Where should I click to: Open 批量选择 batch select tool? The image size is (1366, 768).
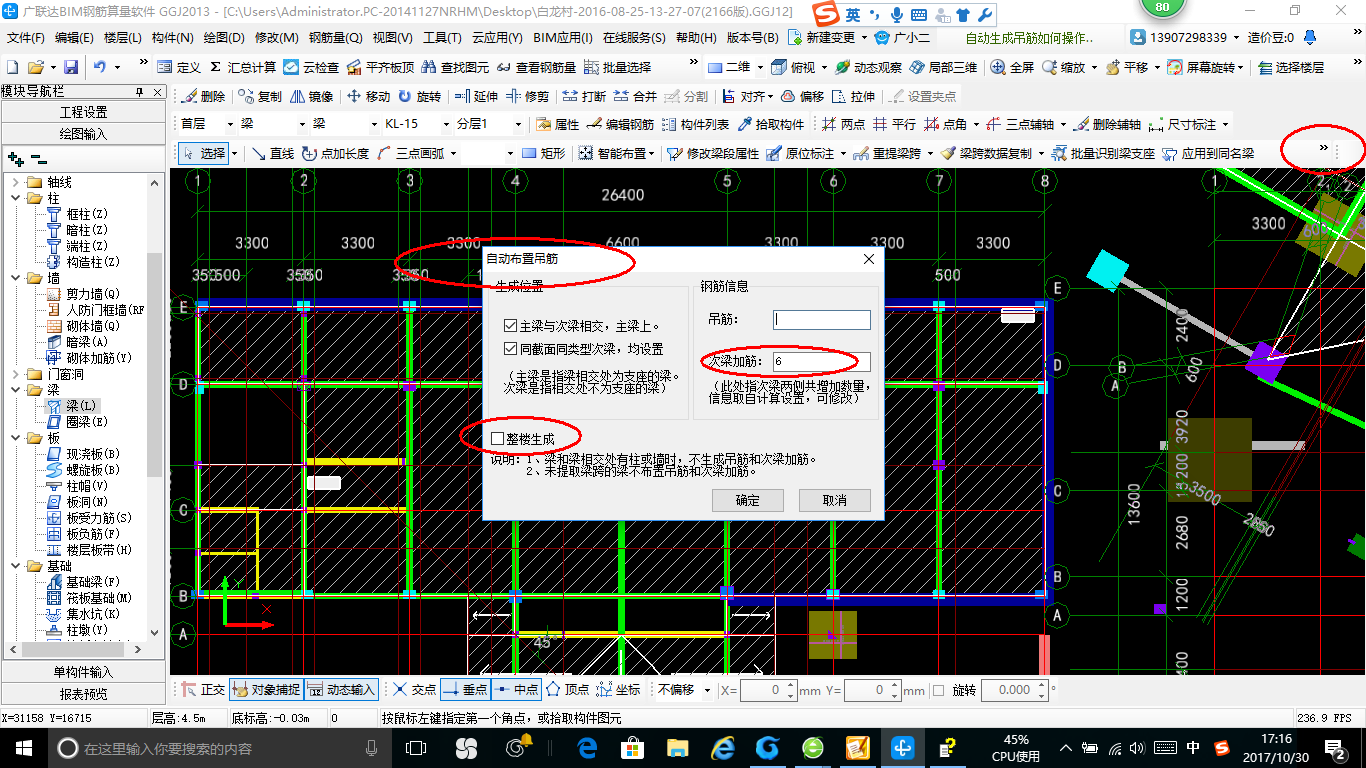[x=618, y=67]
